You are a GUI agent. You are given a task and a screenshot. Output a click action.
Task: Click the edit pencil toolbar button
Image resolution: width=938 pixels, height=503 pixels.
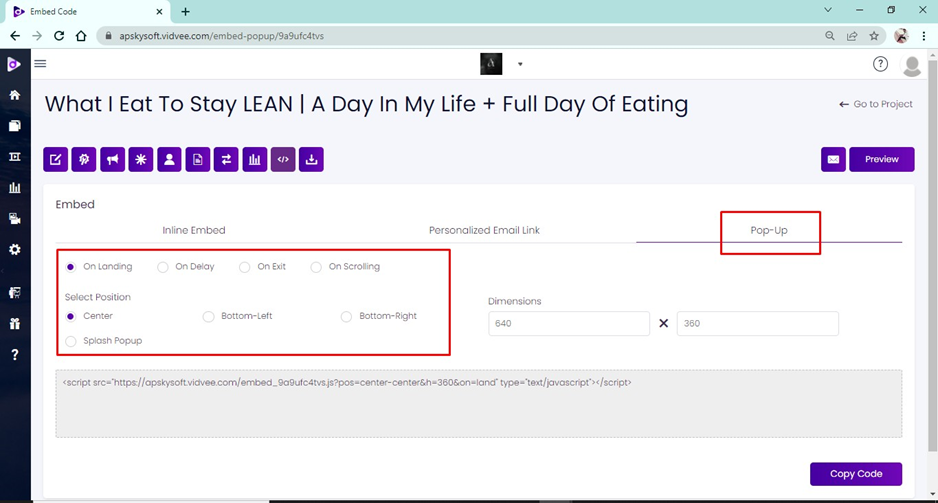(56, 160)
